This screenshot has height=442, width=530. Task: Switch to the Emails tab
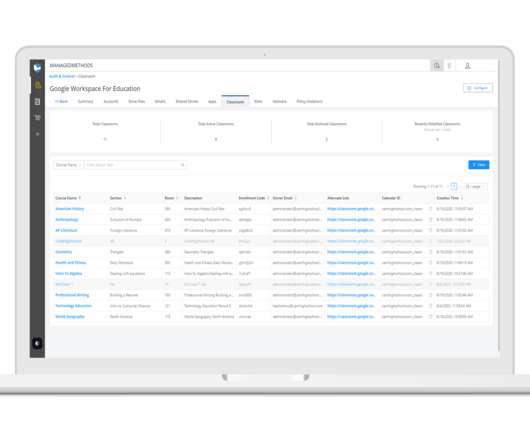point(160,101)
